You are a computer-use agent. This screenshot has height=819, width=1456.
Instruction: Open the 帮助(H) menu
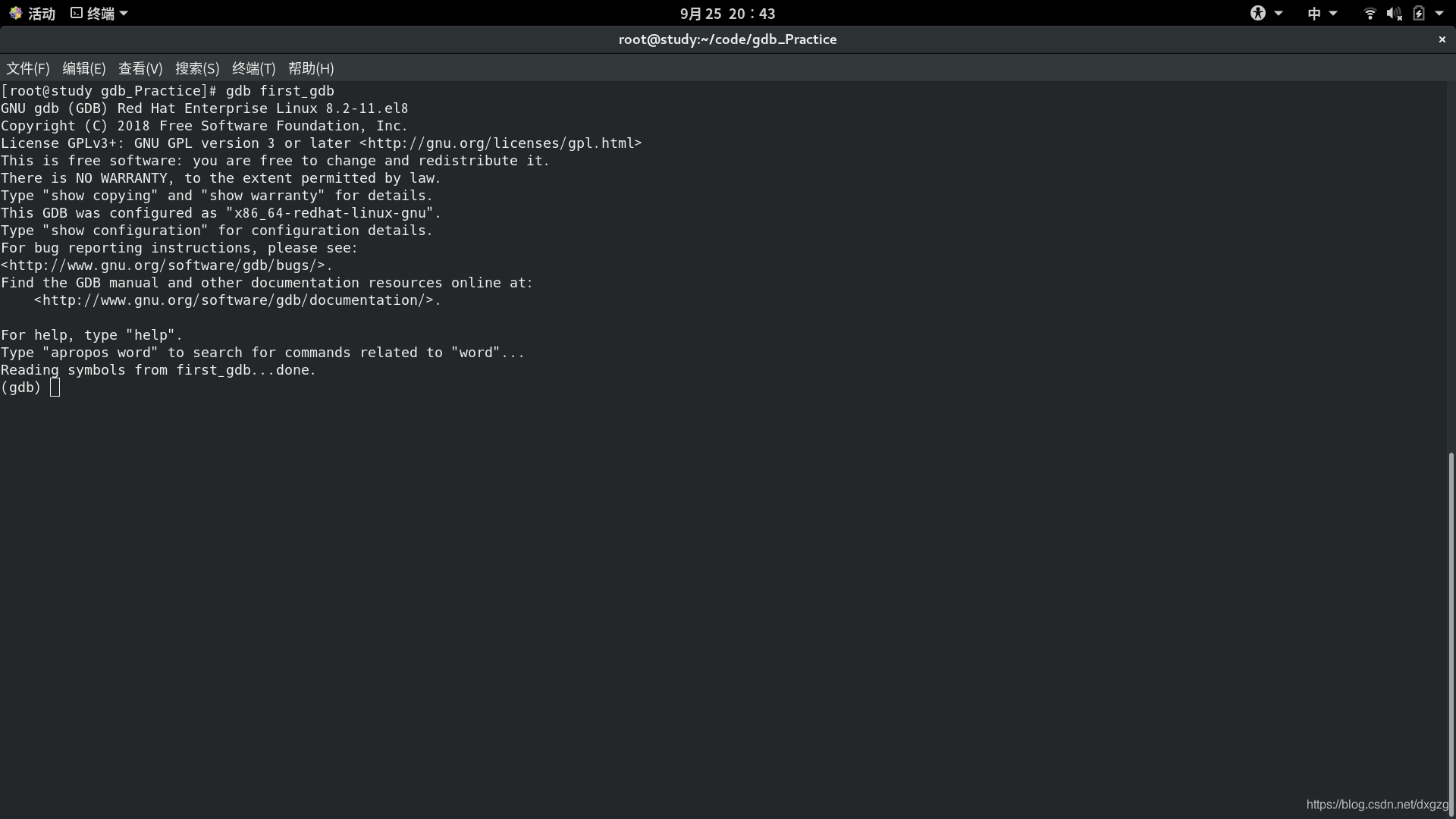coord(311,68)
